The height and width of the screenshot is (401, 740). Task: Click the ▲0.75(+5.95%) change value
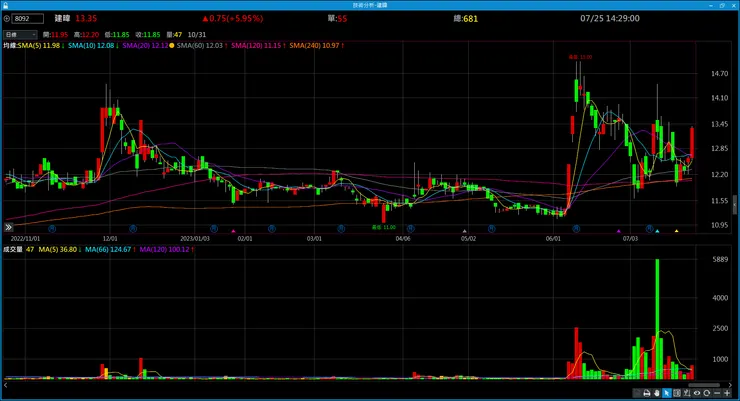(x=233, y=18)
